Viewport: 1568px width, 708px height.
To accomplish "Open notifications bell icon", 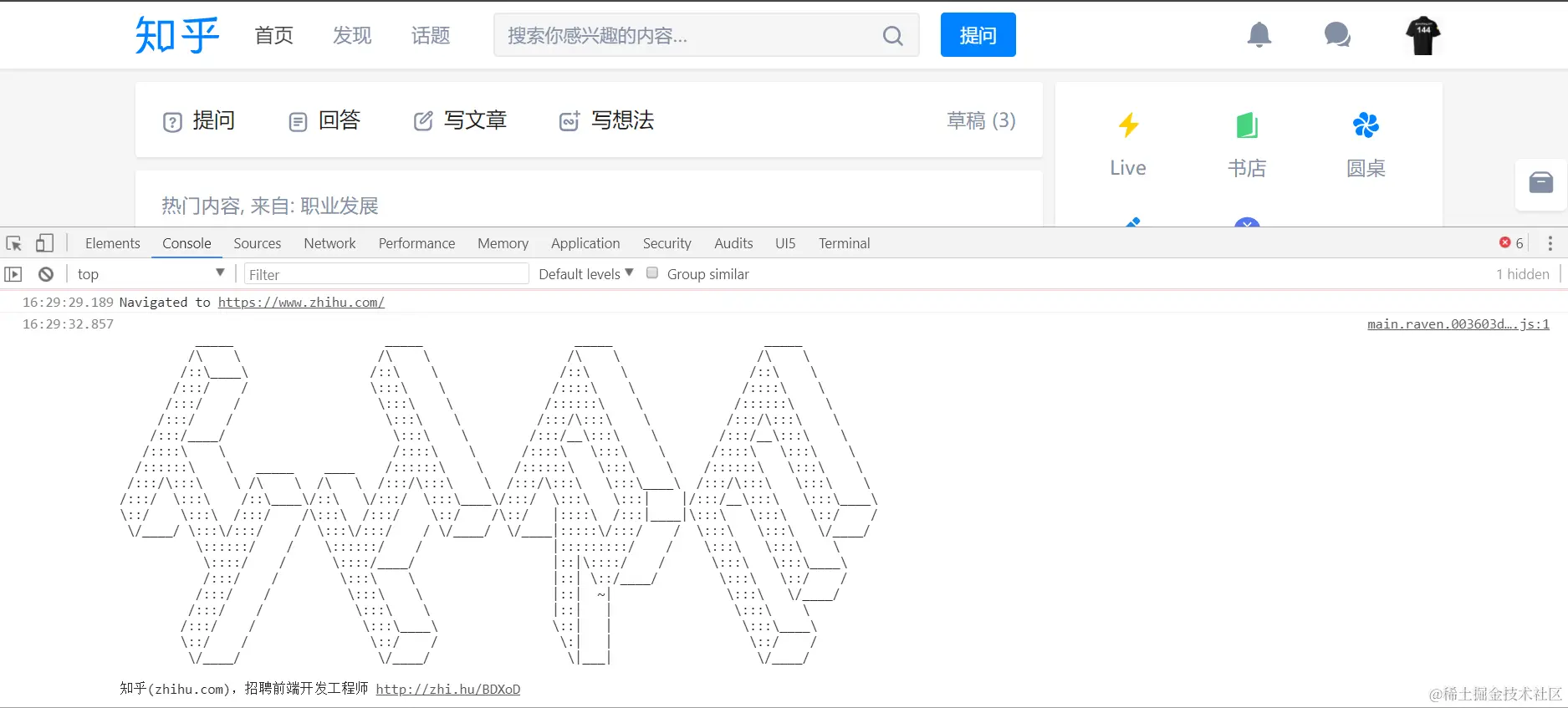I will pyautogui.click(x=1259, y=35).
